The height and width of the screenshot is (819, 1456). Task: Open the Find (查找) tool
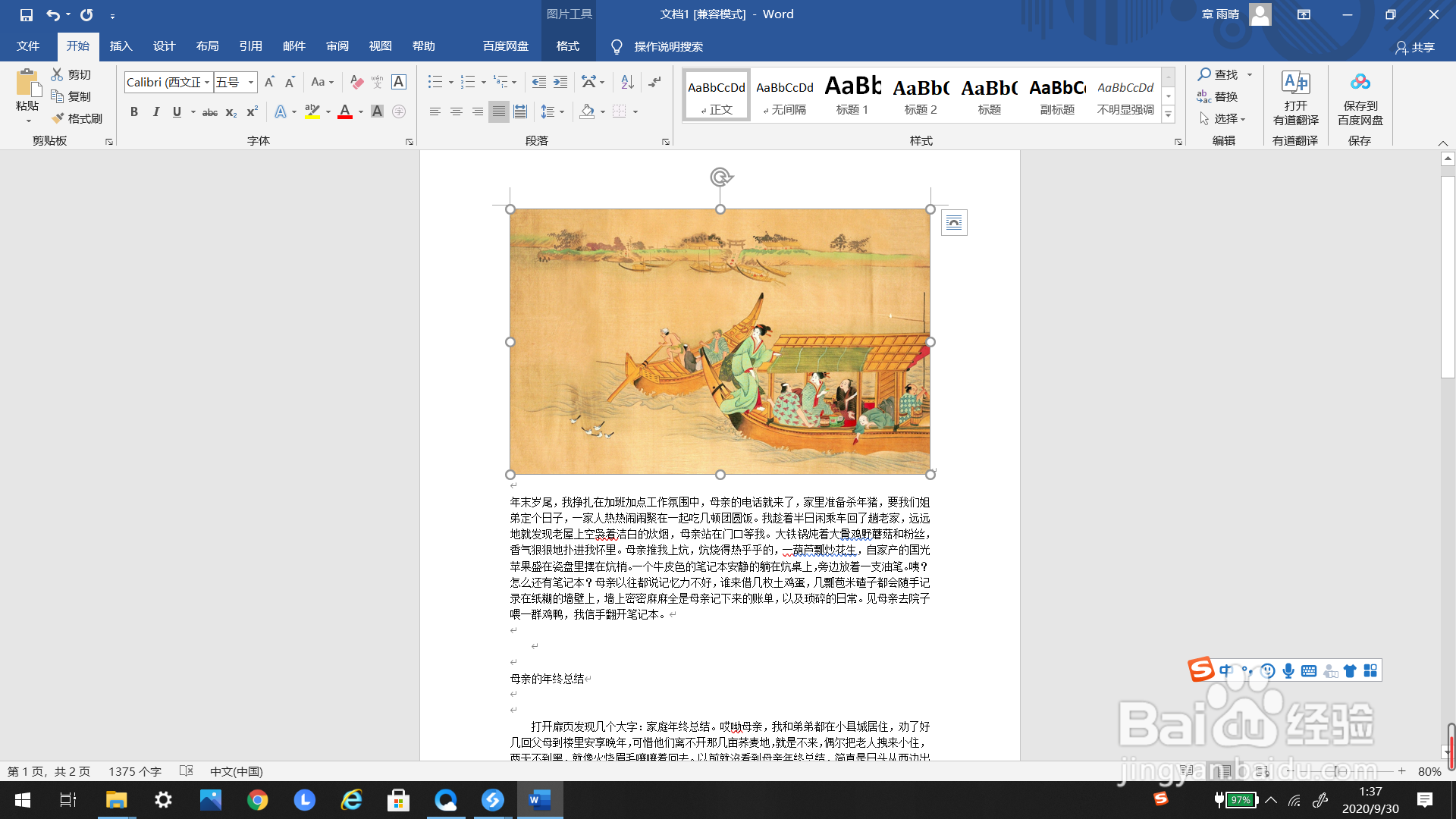pyautogui.click(x=1222, y=74)
